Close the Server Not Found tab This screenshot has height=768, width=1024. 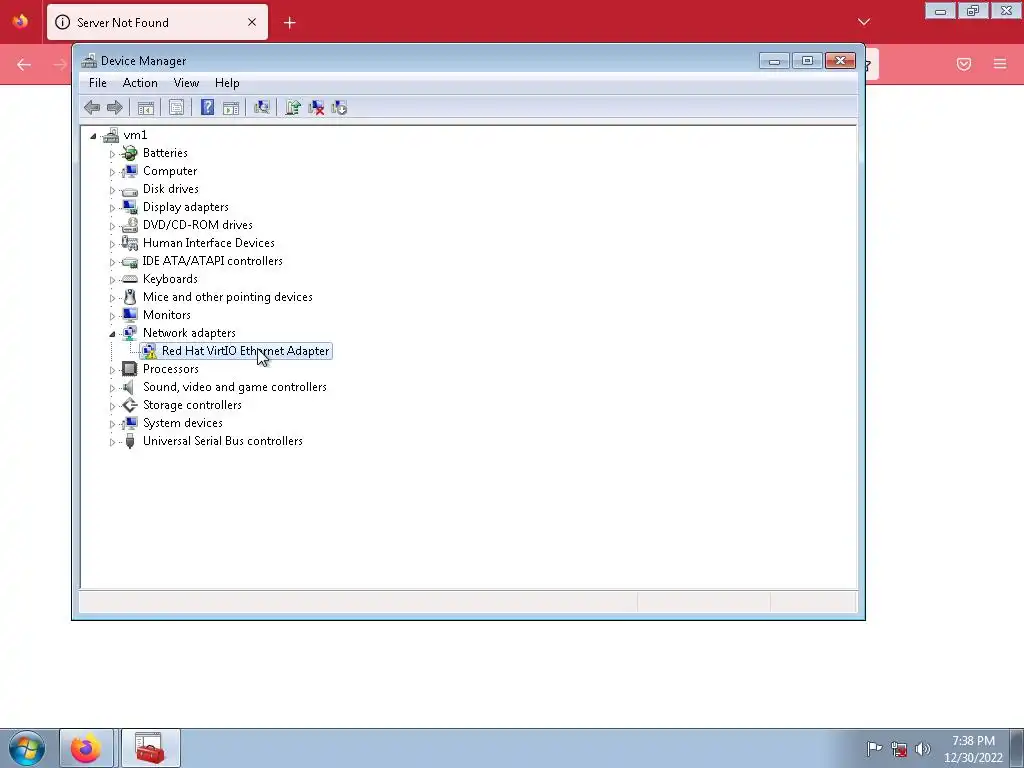(x=252, y=22)
